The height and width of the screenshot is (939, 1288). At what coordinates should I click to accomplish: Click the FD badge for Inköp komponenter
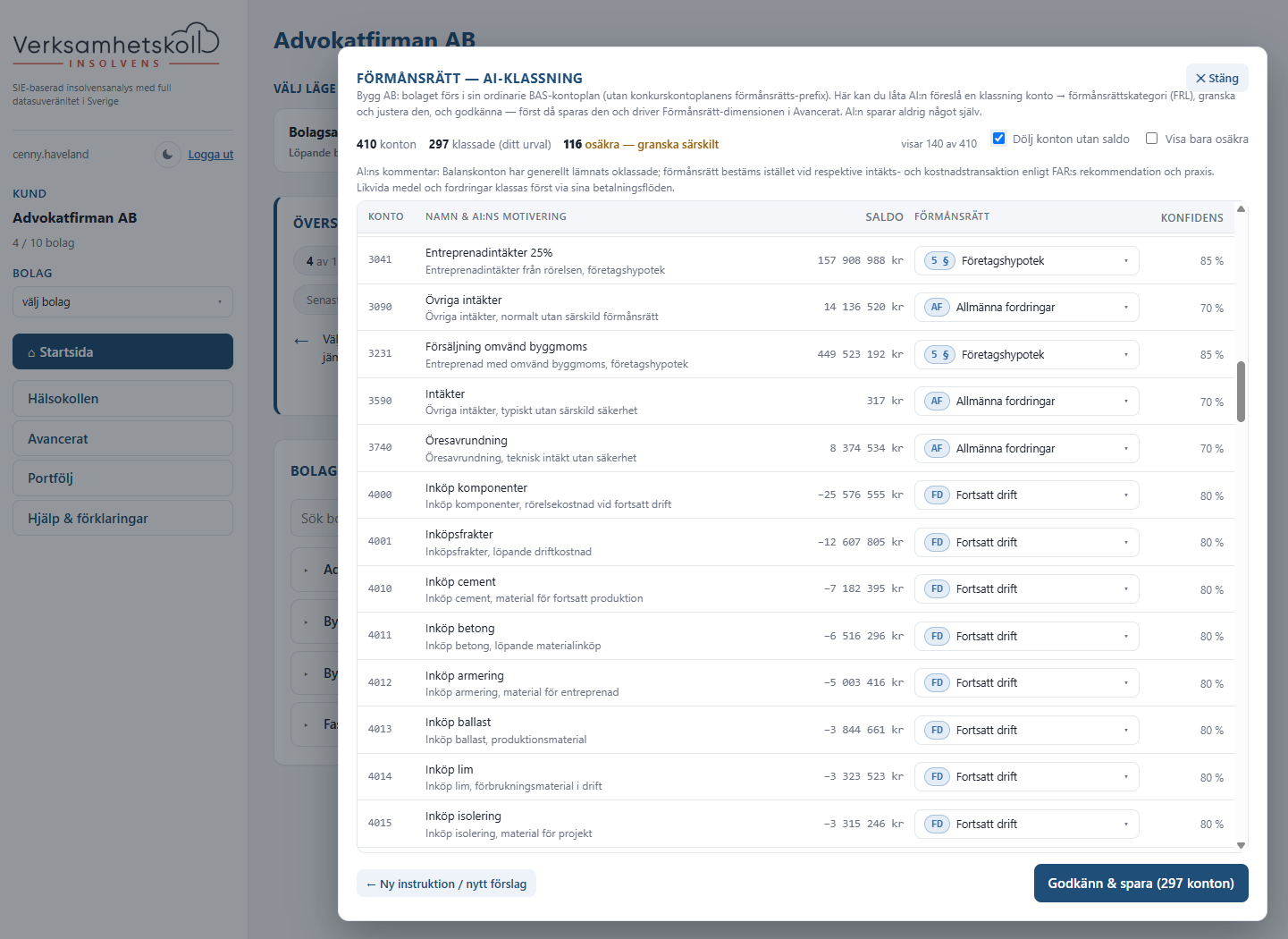(937, 495)
